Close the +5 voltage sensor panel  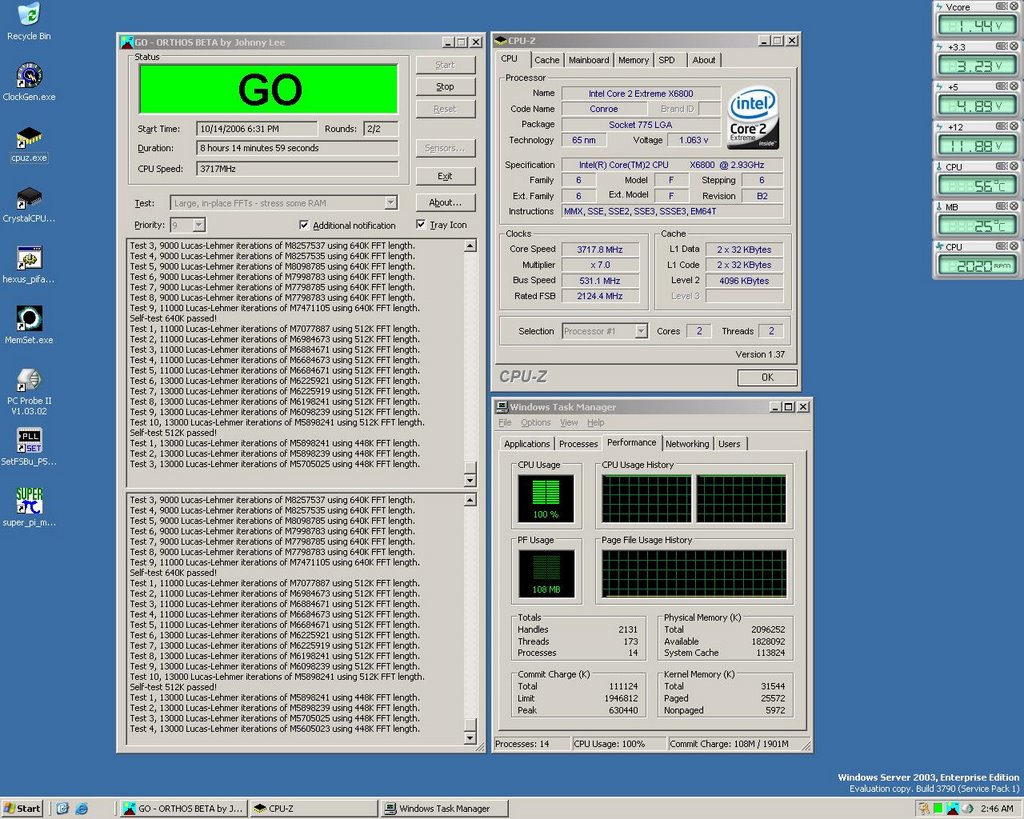[1014, 86]
